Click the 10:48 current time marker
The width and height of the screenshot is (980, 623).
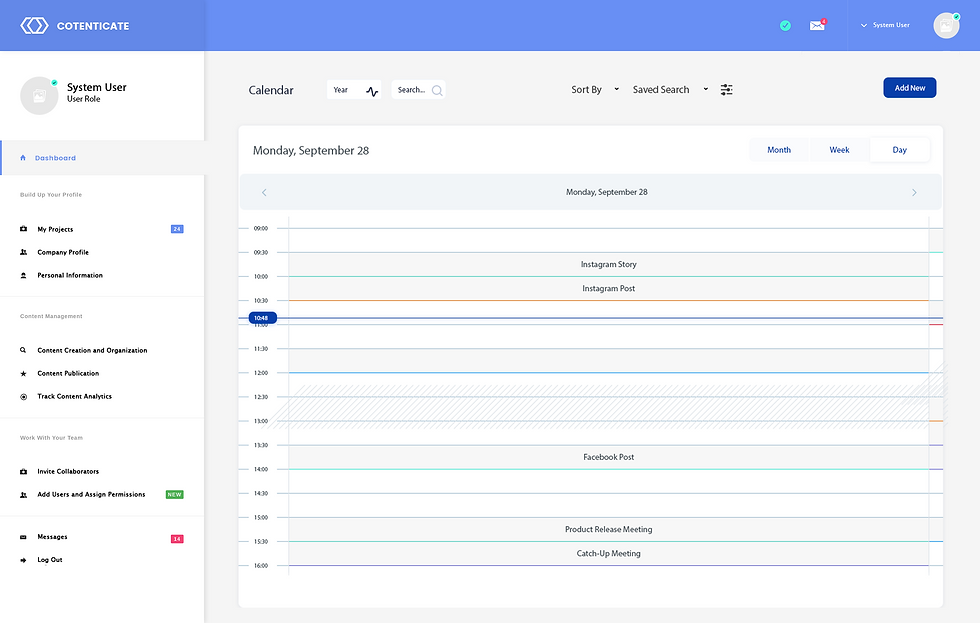(x=261, y=318)
